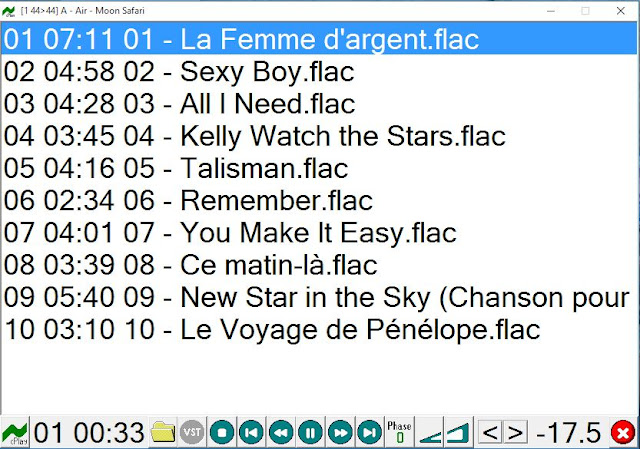This screenshot has height=449, width=640.
Task: Click the cPlay logo icon in the toolbar
Action: pos(15,433)
